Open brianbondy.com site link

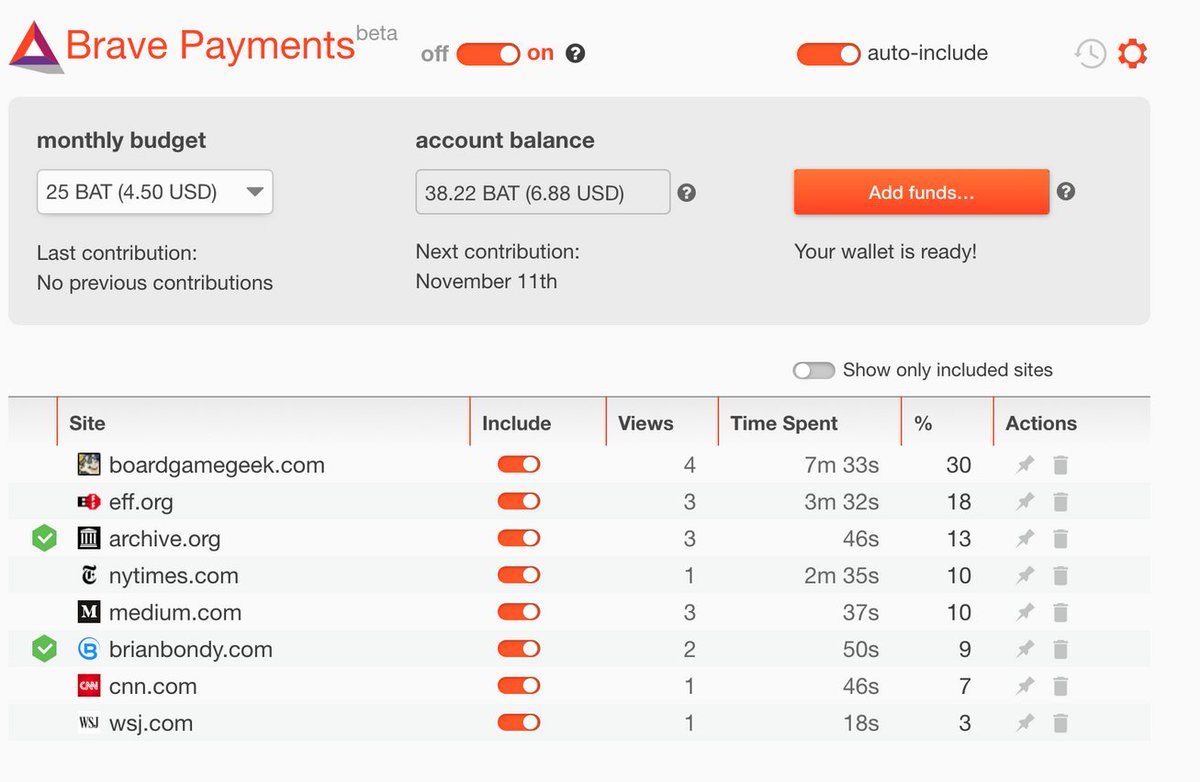pos(191,649)
